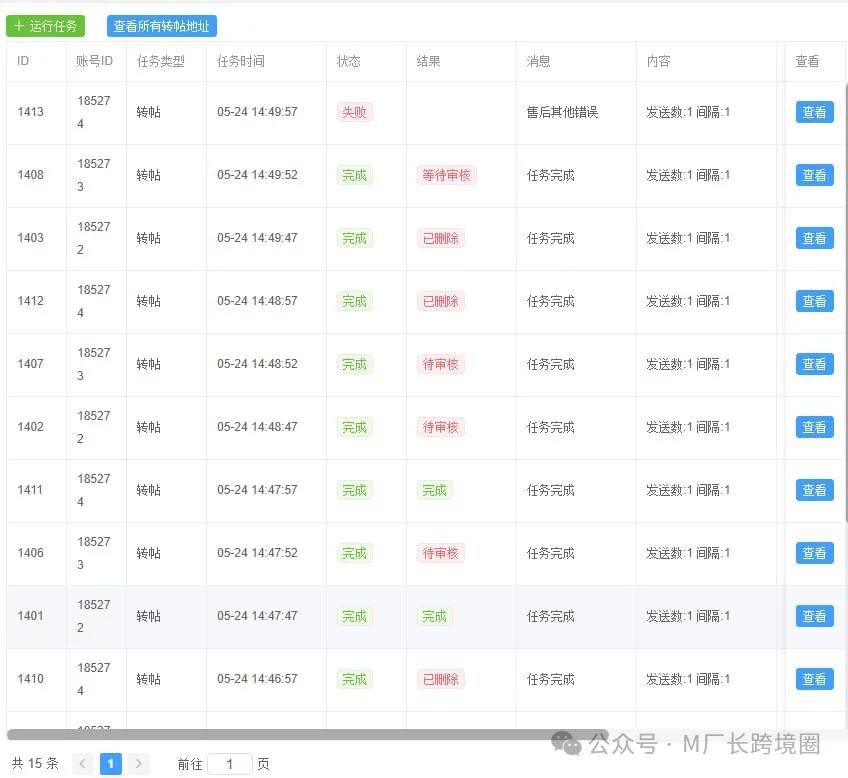The image size is (848, 778).
Task: Click ID cell 1407
Action: (x=30, y=364)
